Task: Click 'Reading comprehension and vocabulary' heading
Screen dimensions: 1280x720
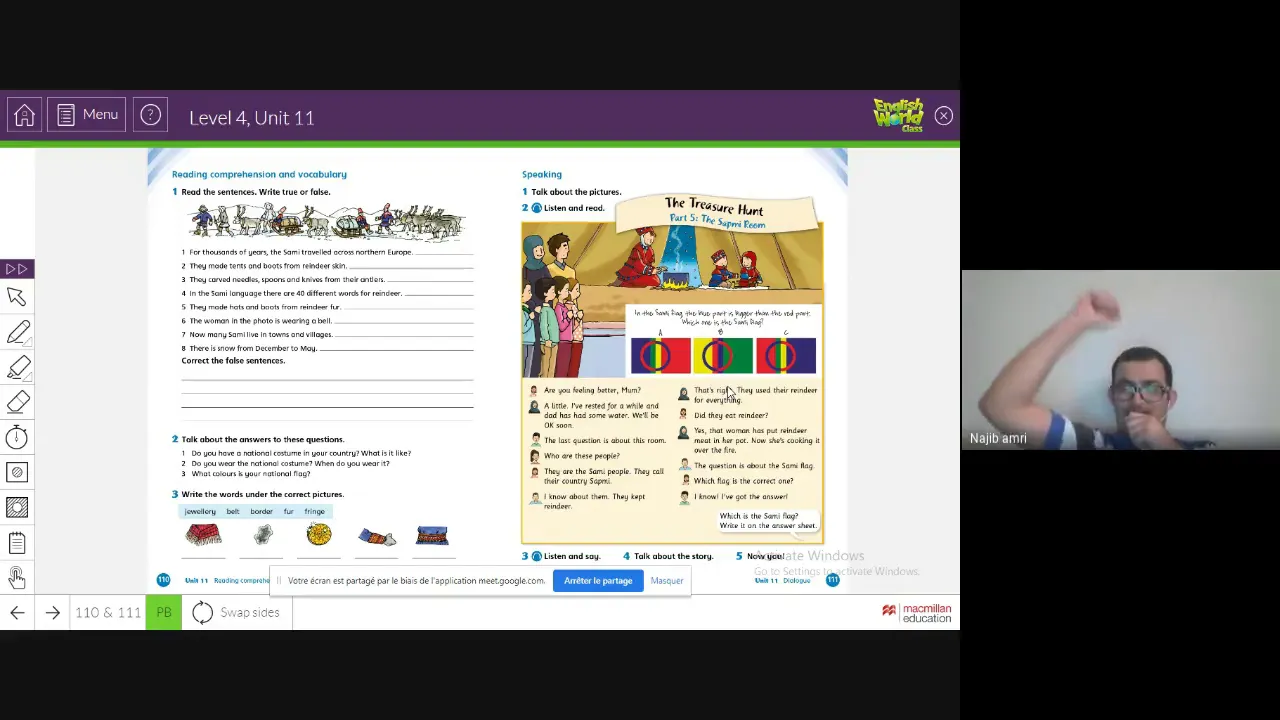Action: (x=259, y=174)
